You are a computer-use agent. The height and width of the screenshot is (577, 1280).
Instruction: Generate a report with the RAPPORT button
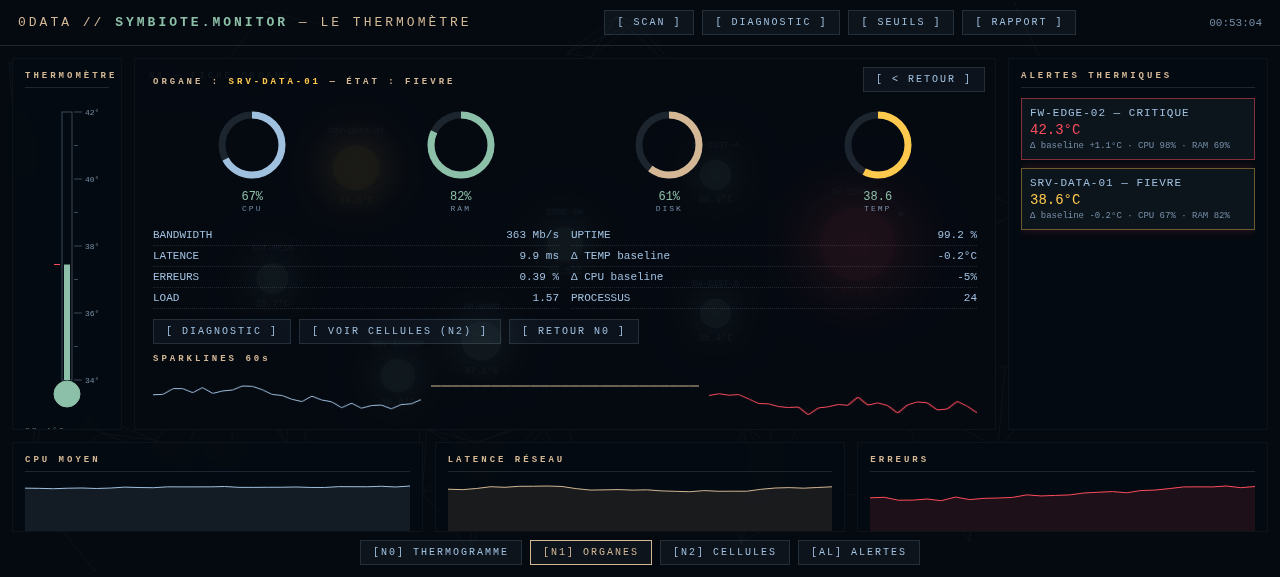tap(1019, 23)
